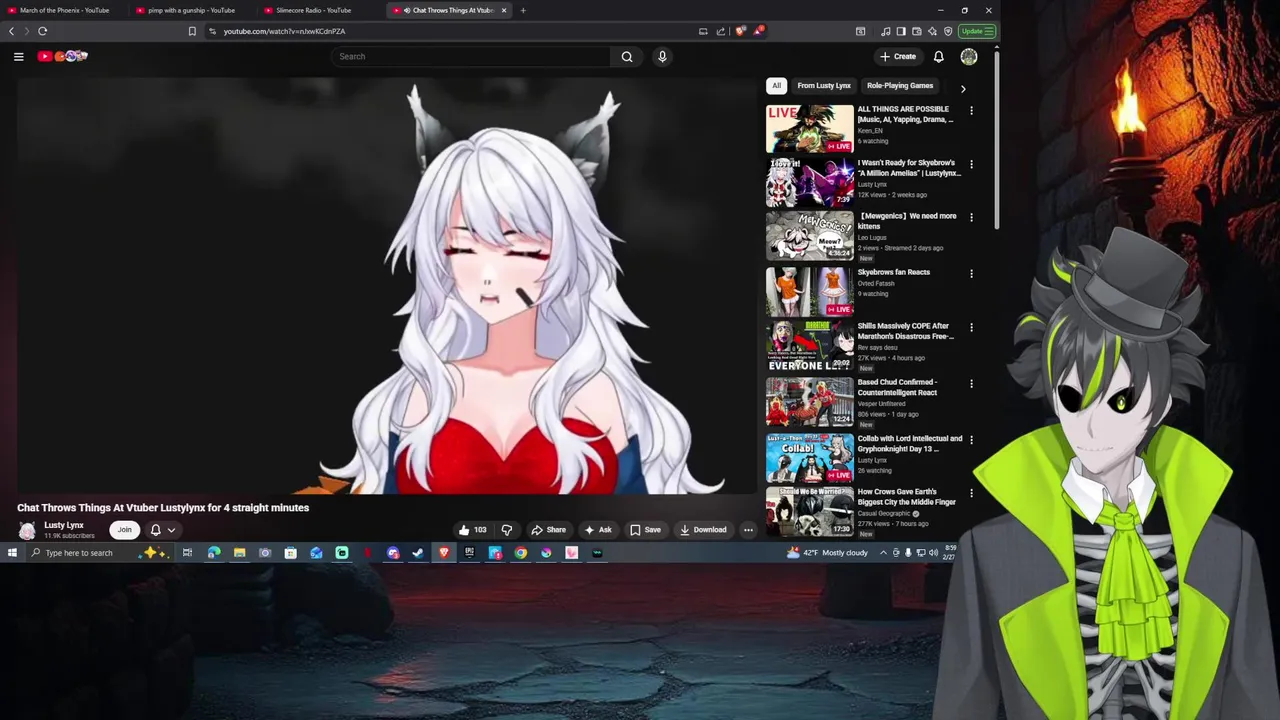Expand notification preferences chevron beside Join
The image size is (1280, 720).
171,530
